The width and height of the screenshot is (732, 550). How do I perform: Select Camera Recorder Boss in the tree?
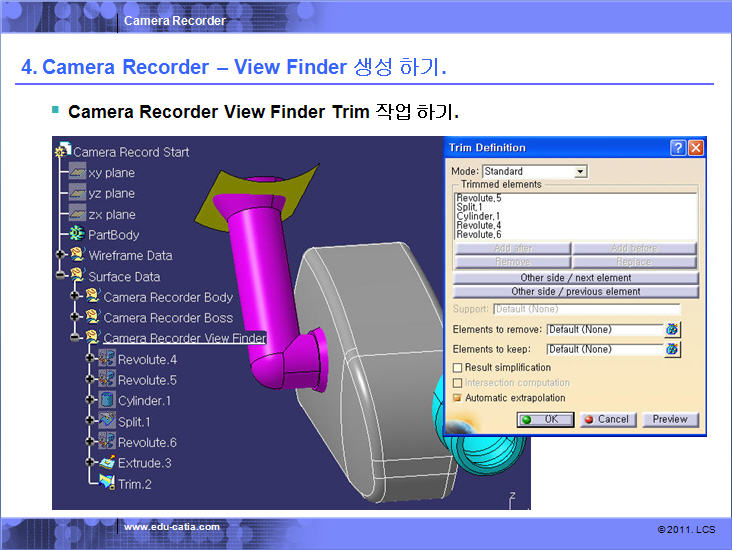(x=167, y=318)
